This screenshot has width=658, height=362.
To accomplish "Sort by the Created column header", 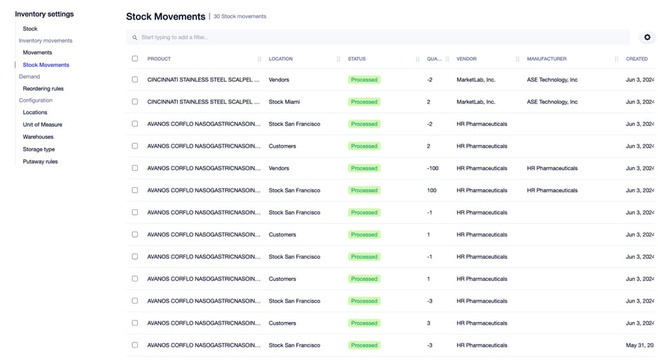I will point(637,59).
